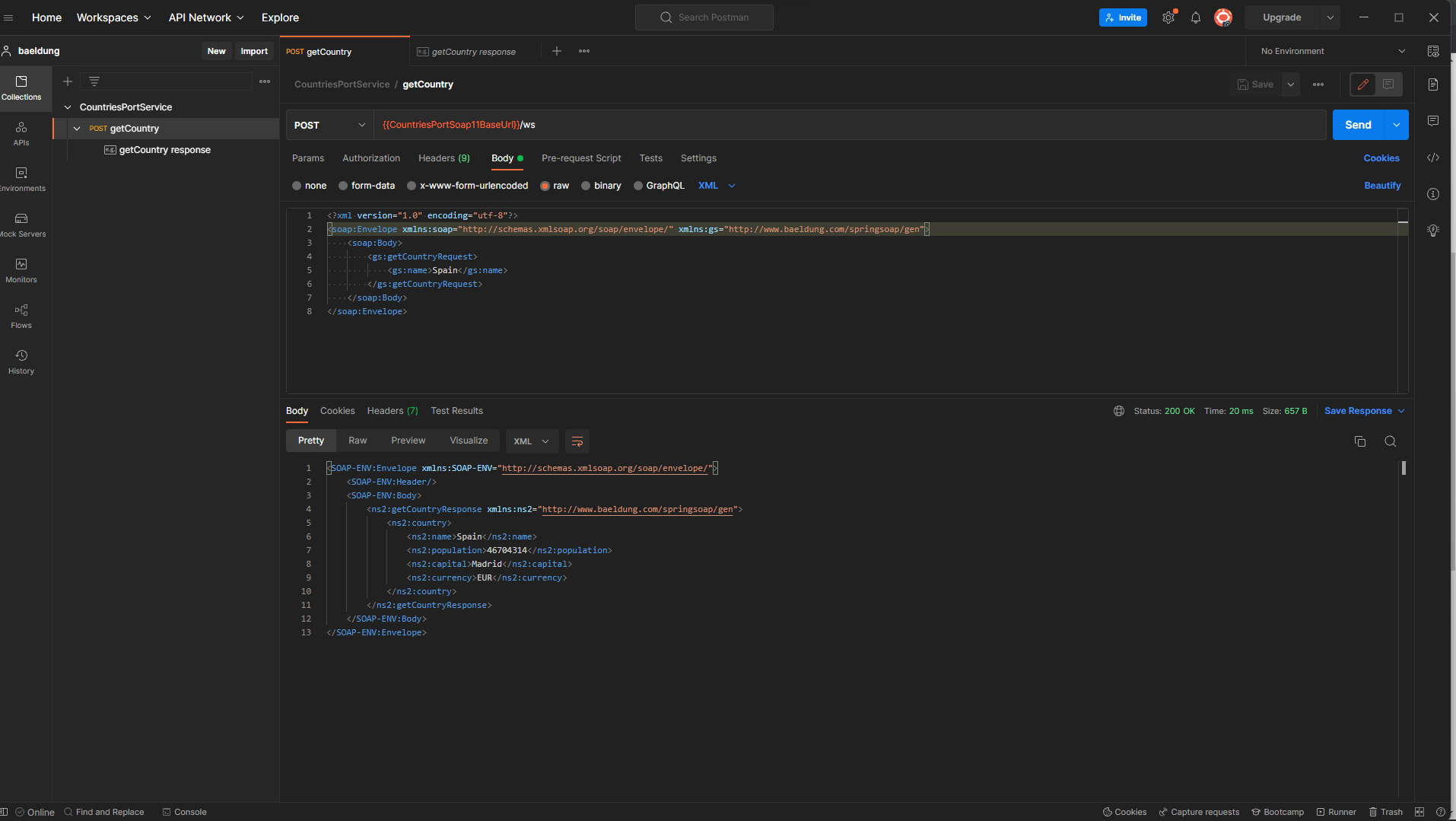Open the History sidebar panel
The width and height of the screenshot is (1456, 821).
21,361
